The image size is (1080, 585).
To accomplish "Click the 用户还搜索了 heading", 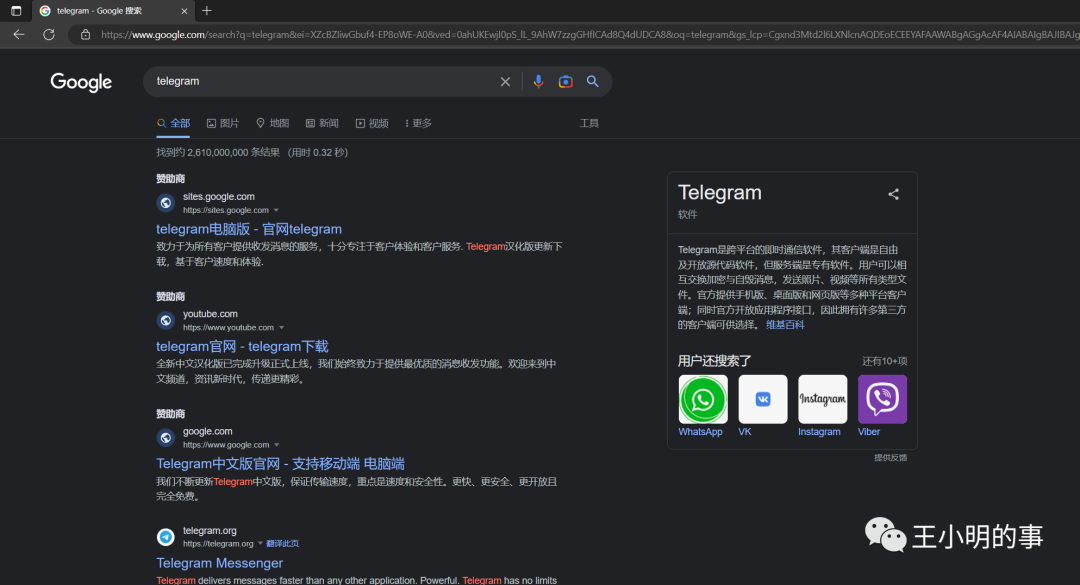I will point(714,361).
